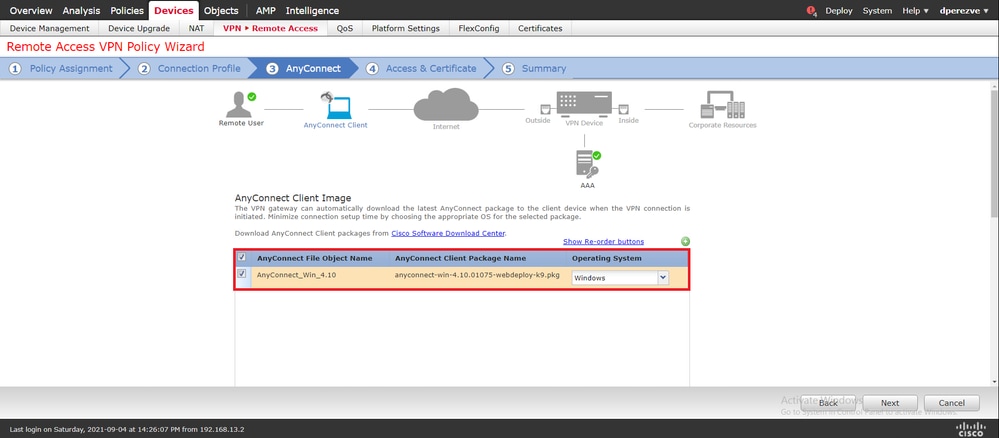Viewport: 999px width, 438px height.
Task: Switch to Device Upgrade tab
Action: 139,28
